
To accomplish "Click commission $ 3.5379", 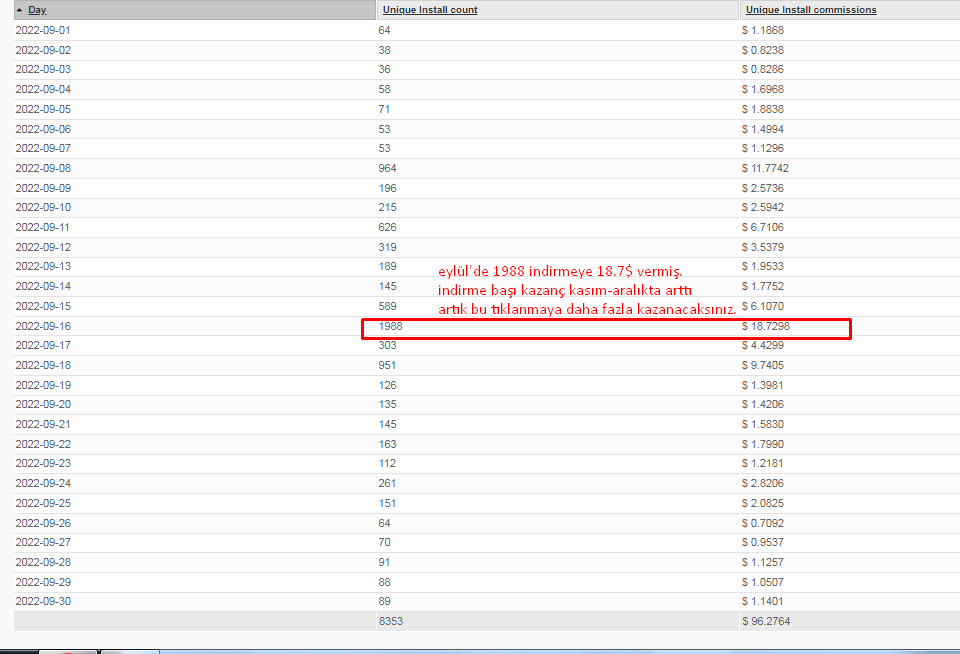I will point(762,247).
